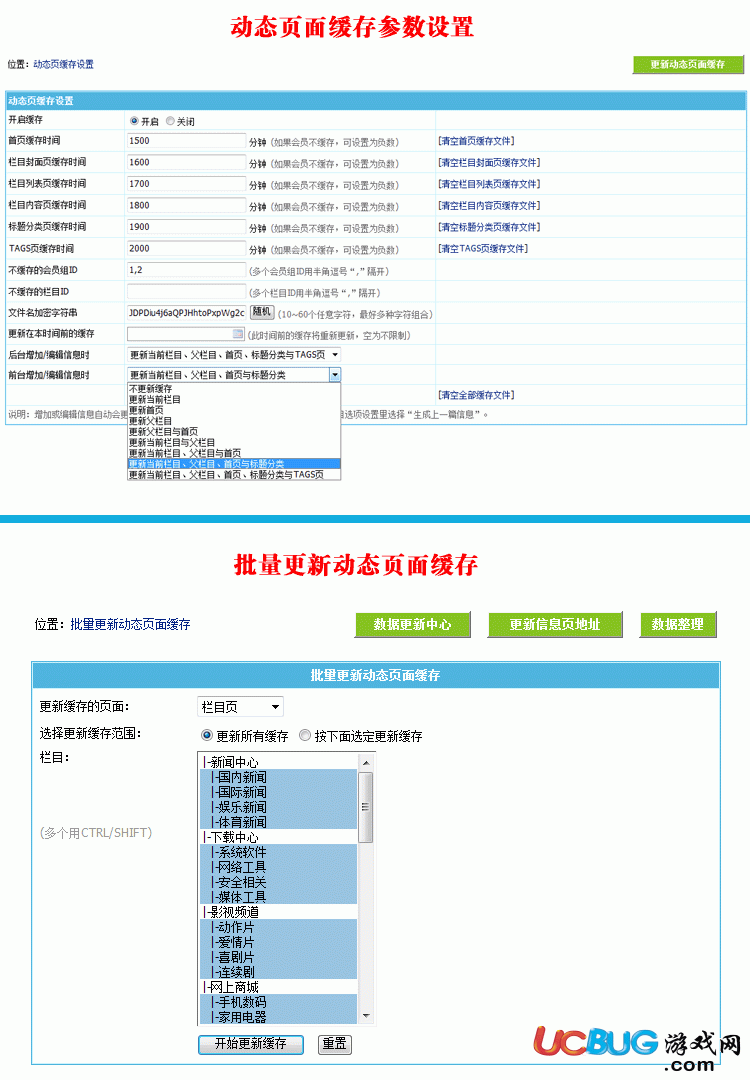Select 网上商城 in column list

278,987
